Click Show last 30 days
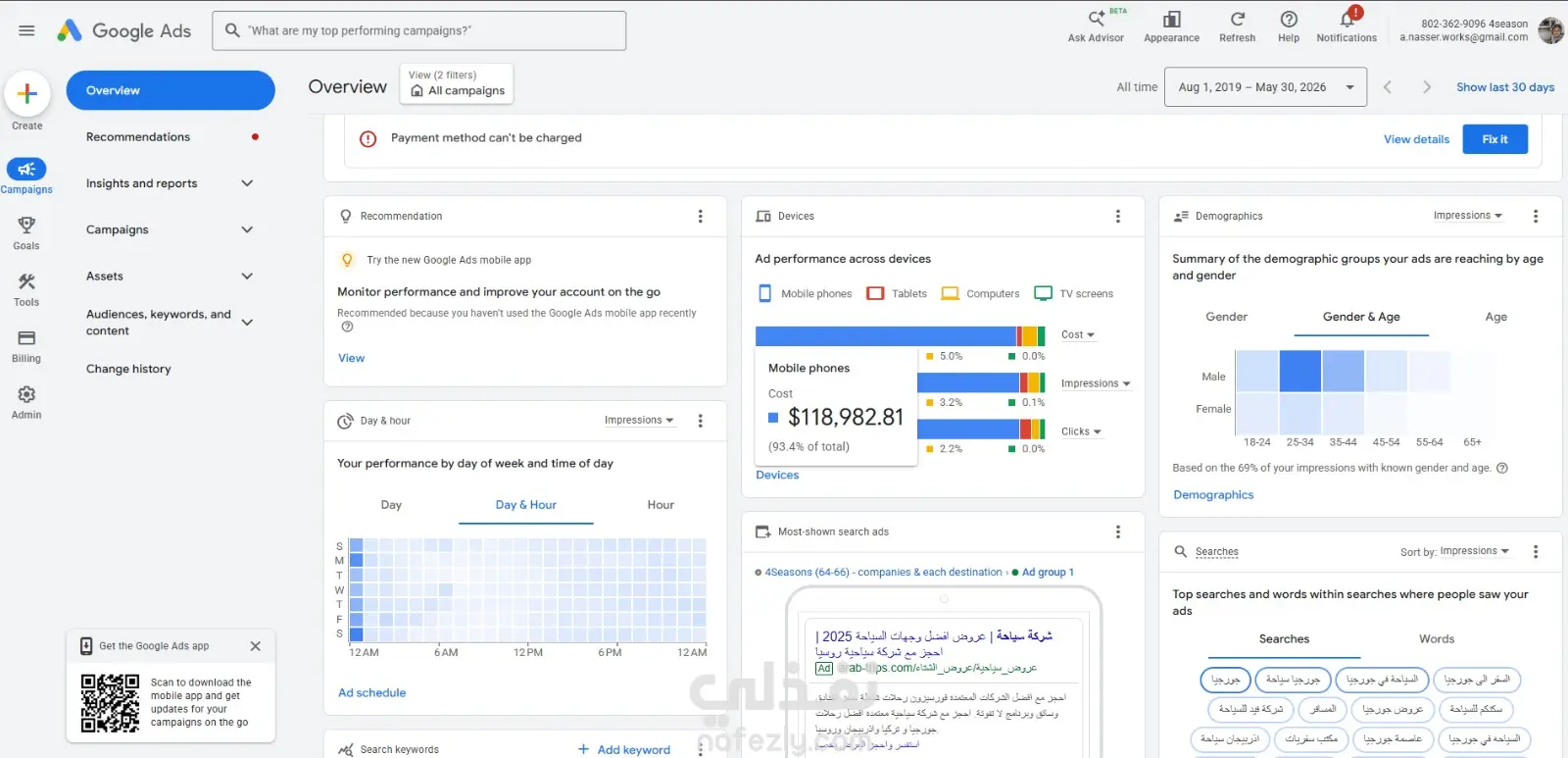The height and width of the screenshot is (758, 1568). coord(1505,87)
